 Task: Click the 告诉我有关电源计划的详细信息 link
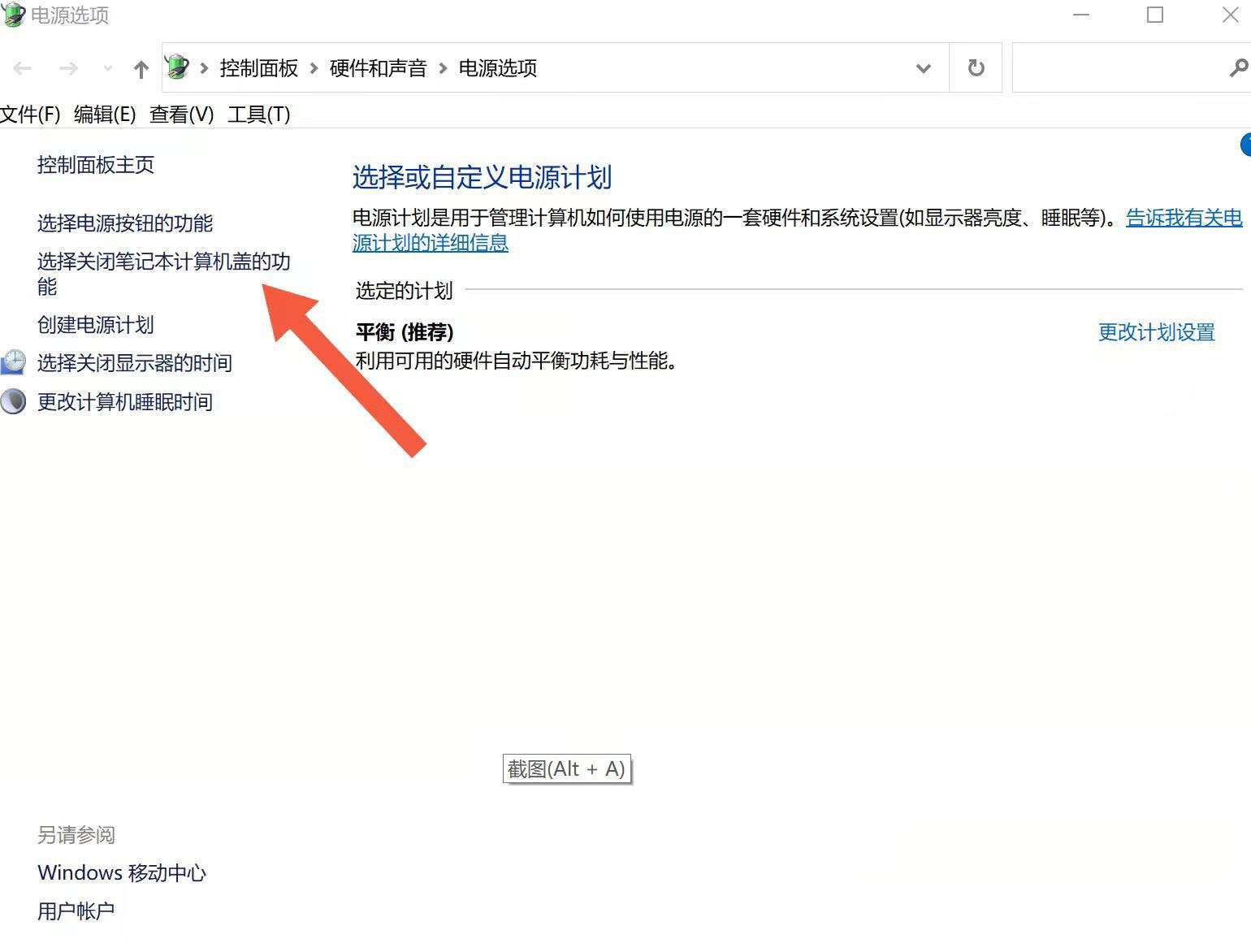(1184, 218)
